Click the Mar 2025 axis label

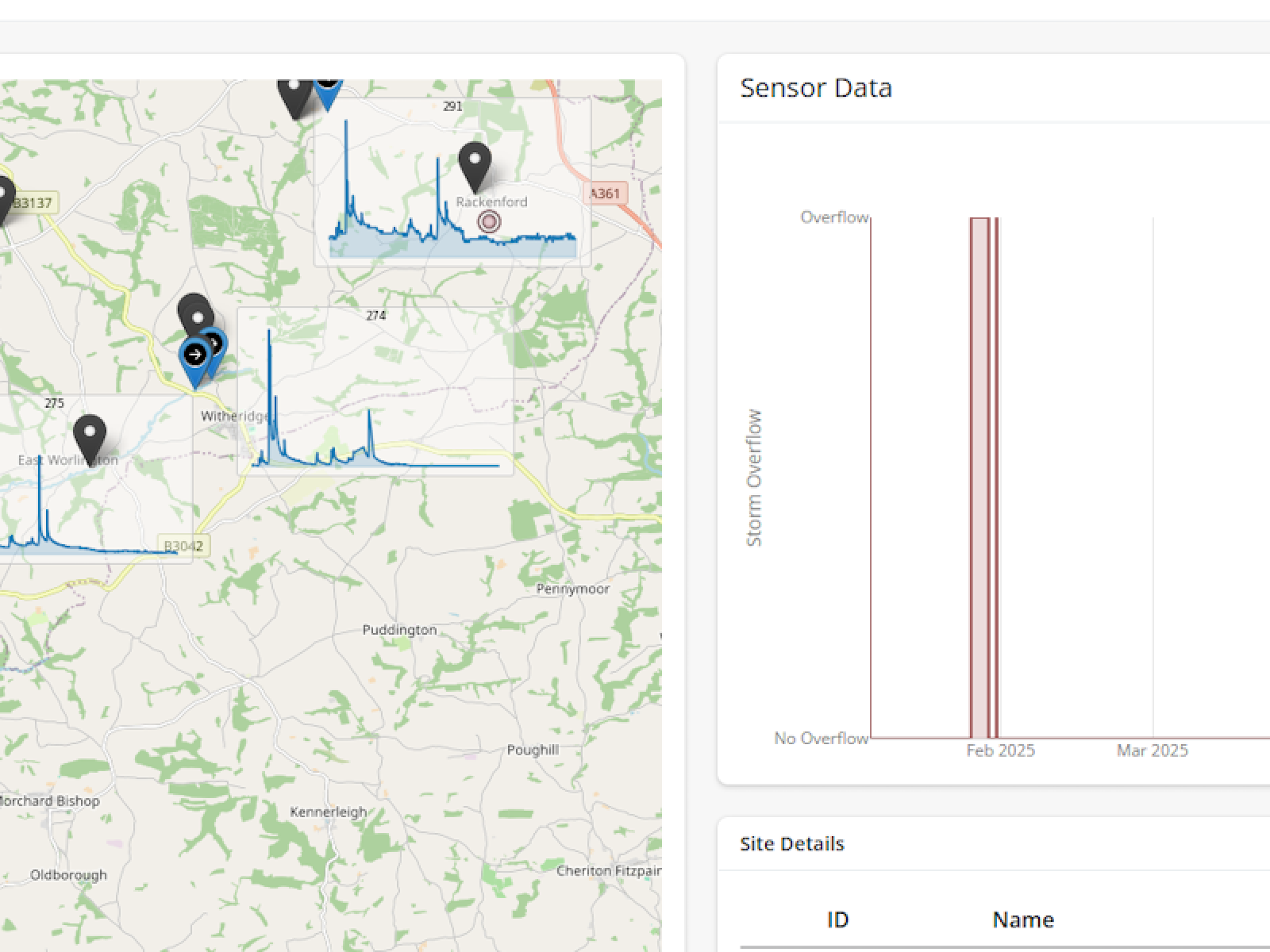pos(1152,750)
